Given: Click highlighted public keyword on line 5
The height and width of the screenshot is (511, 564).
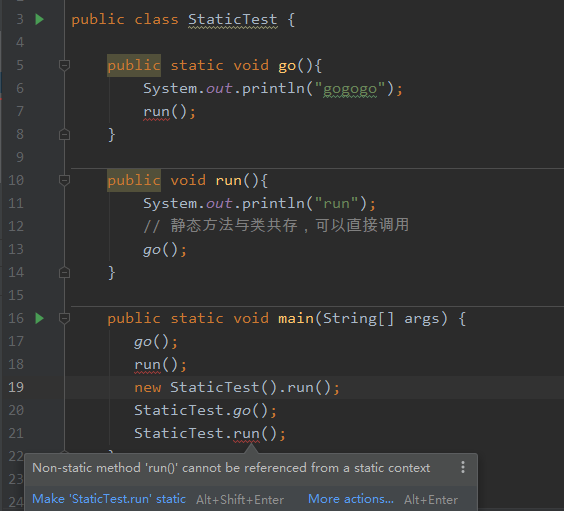Looking at the screenshot, I should click(134, 65).
